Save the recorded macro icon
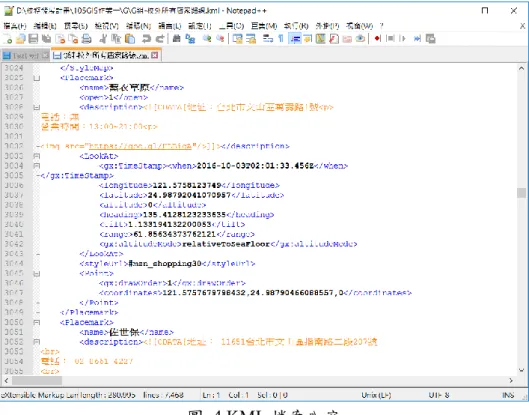The width and height of the screenshot is (529, 415). [430, 39]
